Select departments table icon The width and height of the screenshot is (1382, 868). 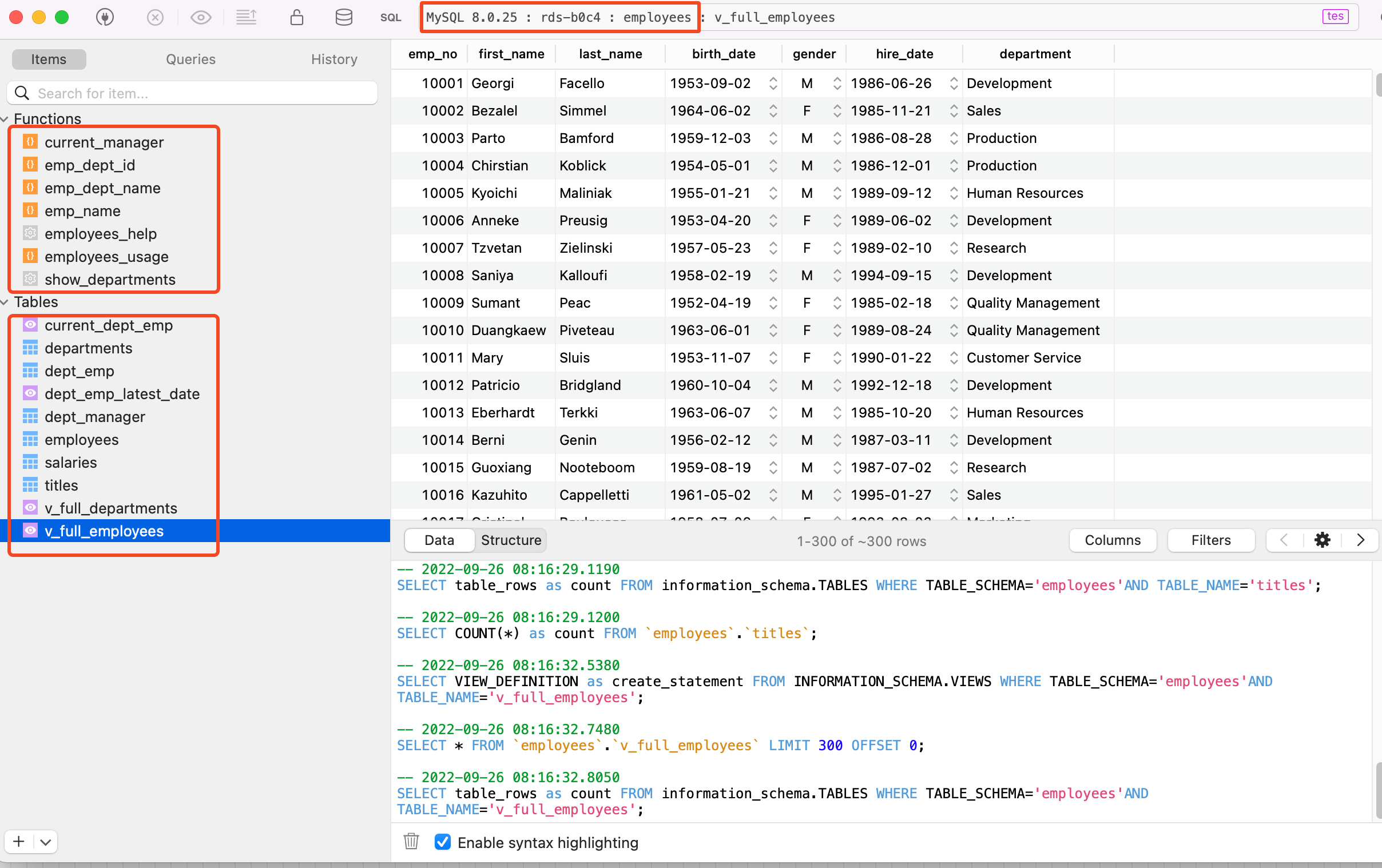point(30,348)
